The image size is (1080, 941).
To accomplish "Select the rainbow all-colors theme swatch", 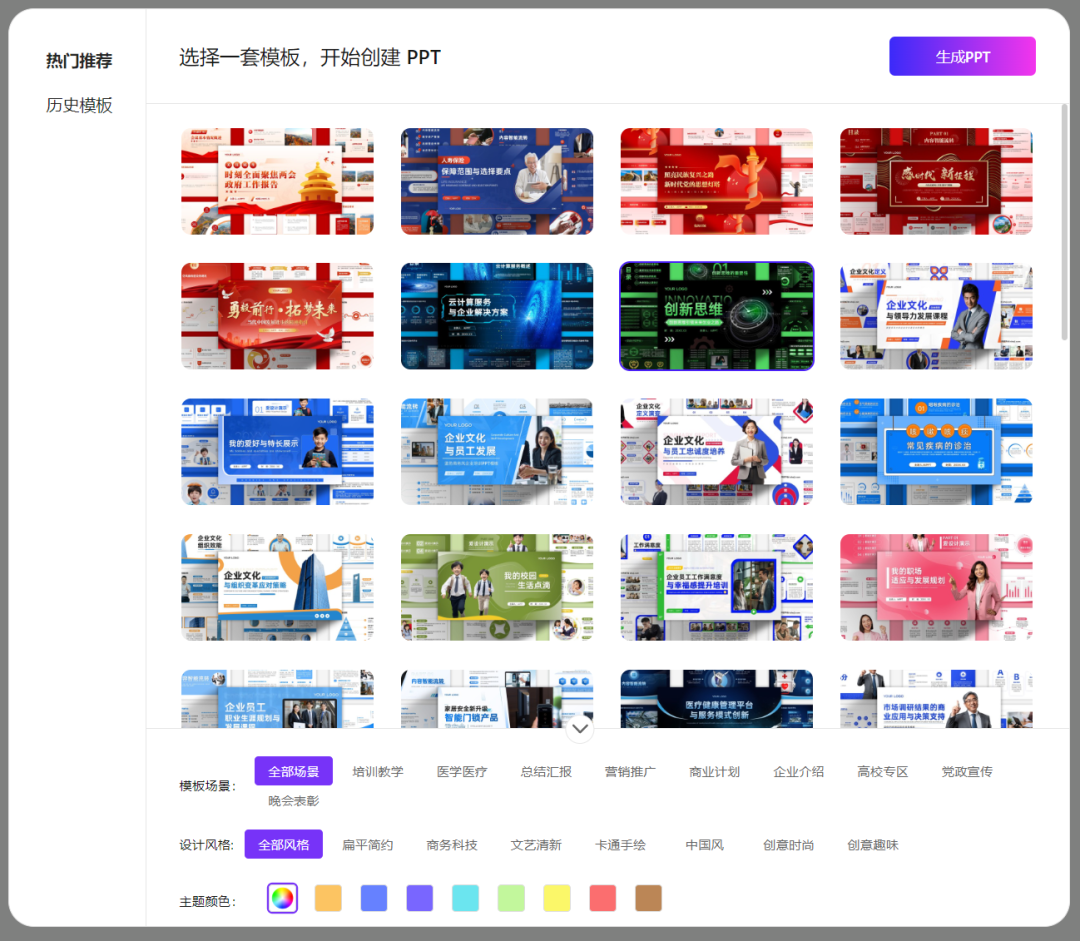I will (x=282, y=898).
